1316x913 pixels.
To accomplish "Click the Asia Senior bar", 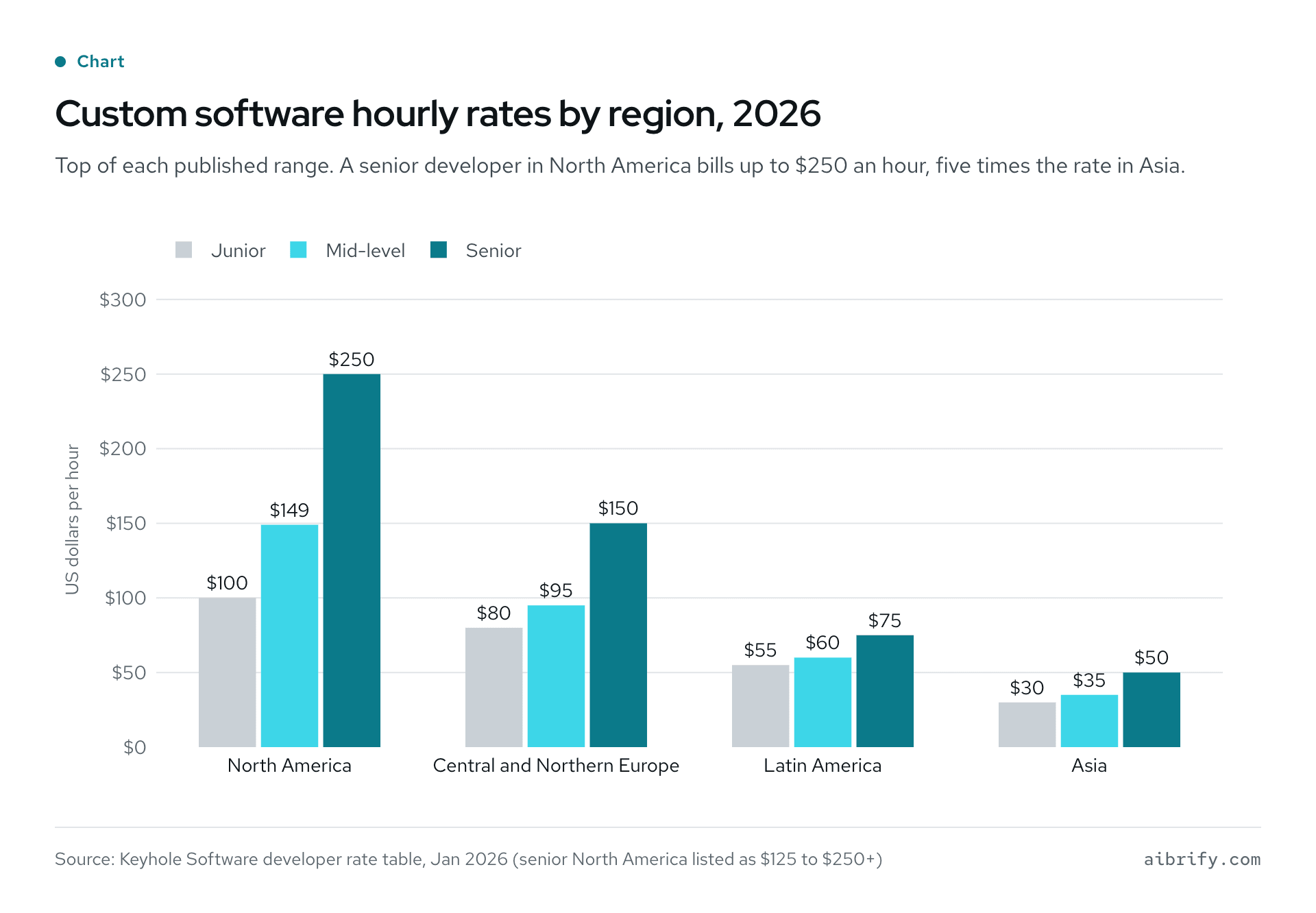I will pos(1151,710).
